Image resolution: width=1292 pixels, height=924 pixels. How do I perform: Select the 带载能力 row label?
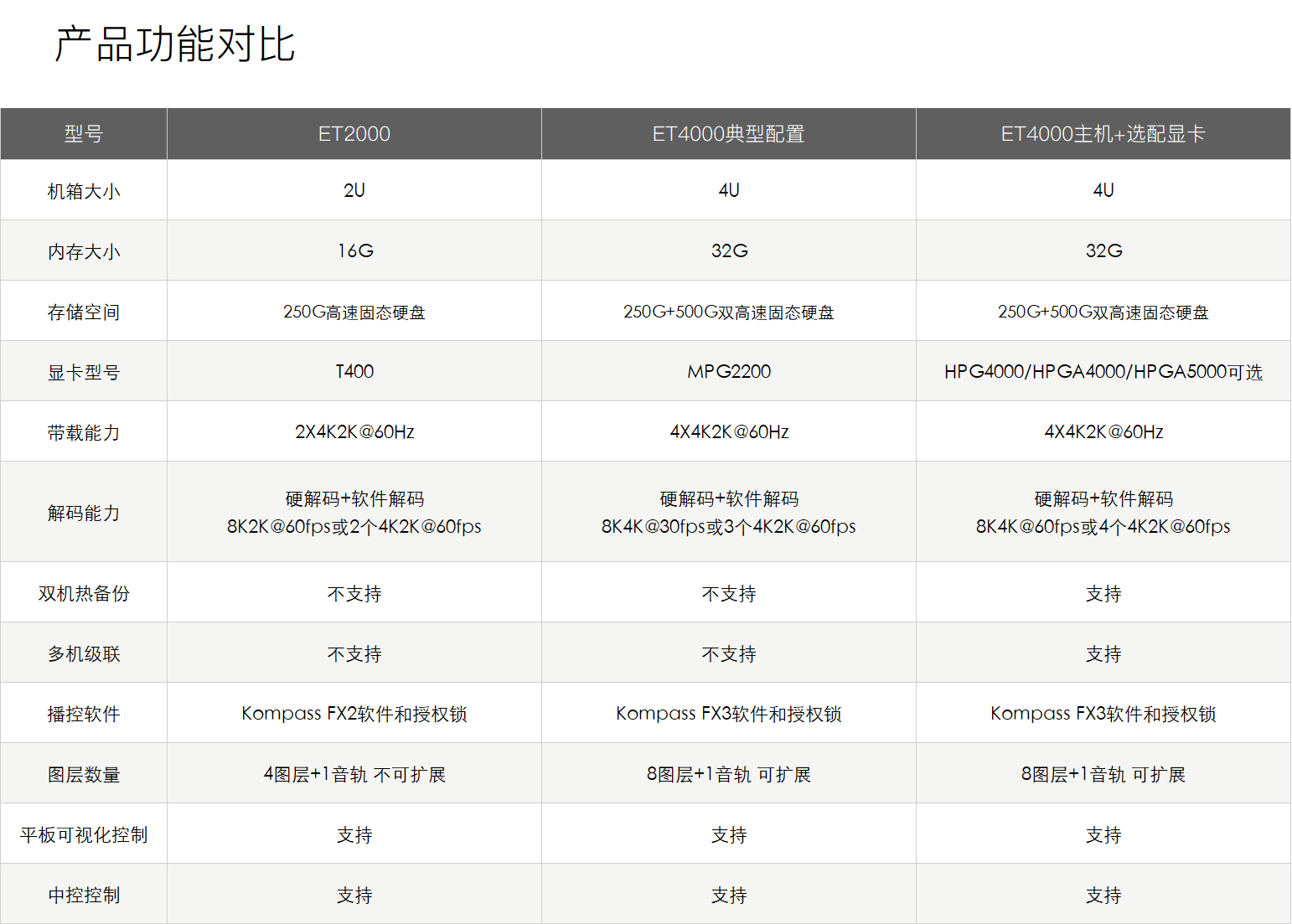pyautogui.click(x=84, y=432)
